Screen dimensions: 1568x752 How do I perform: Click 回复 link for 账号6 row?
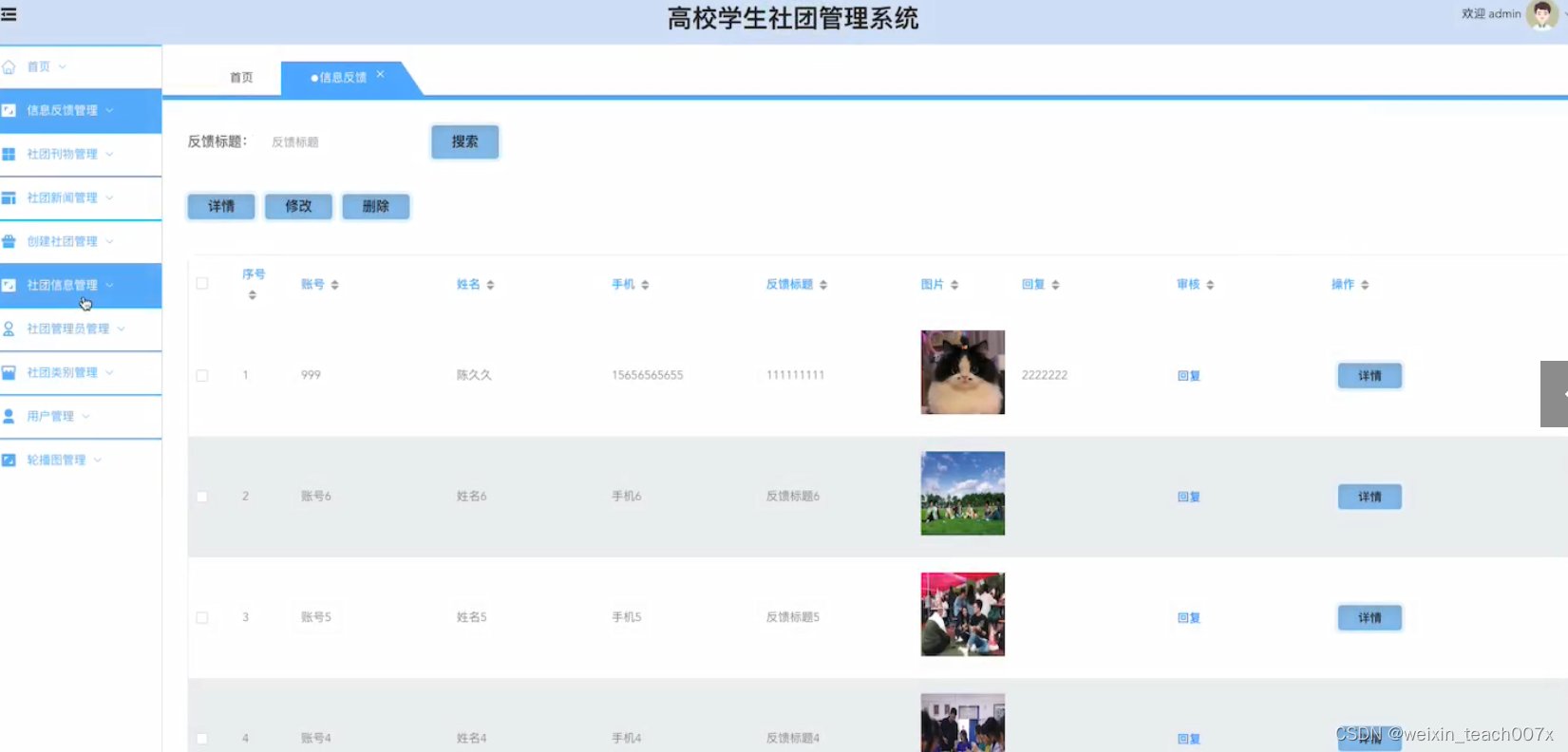tap(1189, 497)
